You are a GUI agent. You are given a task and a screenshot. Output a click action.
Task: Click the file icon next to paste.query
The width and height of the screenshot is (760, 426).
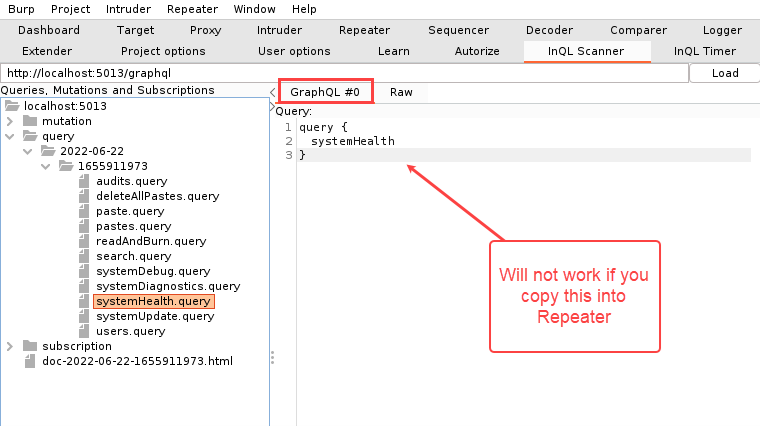85,211
